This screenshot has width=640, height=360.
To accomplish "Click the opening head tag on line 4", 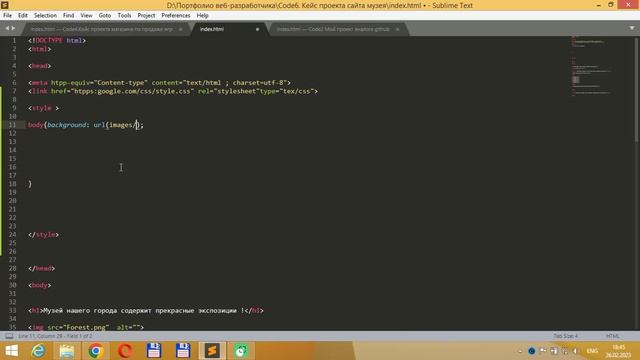I will (x=40, y=66).
